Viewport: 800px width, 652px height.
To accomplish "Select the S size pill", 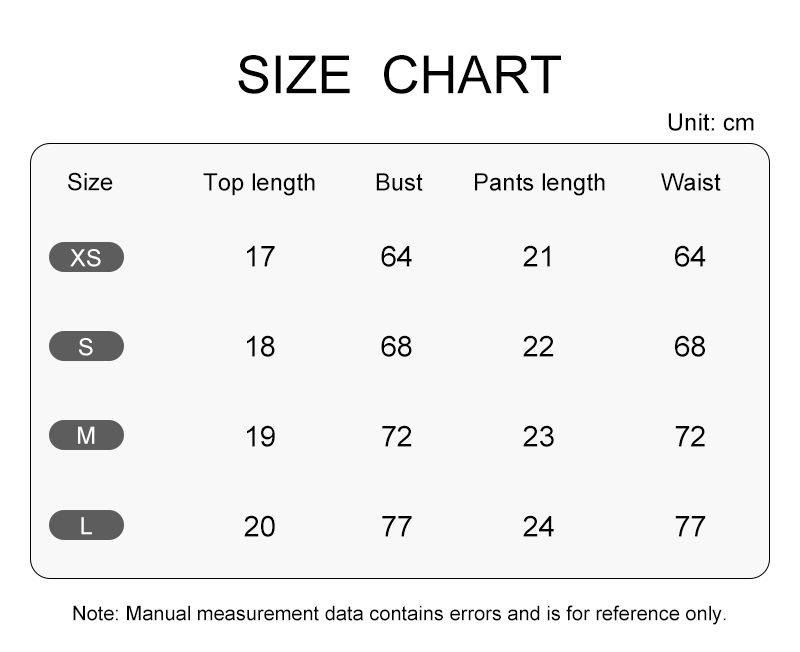I will point(86,347).
